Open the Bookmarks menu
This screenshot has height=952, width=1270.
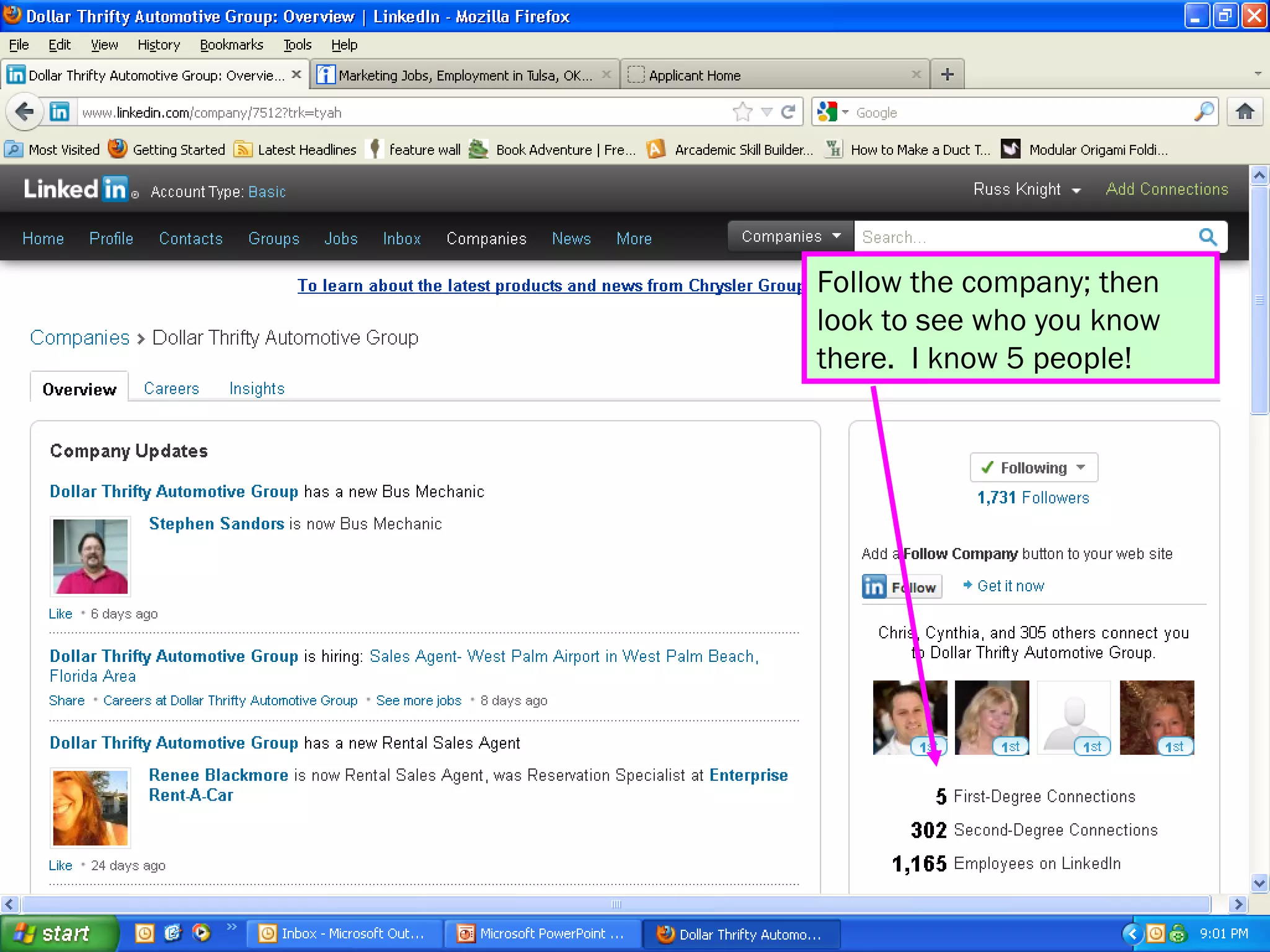pos(231,45)
